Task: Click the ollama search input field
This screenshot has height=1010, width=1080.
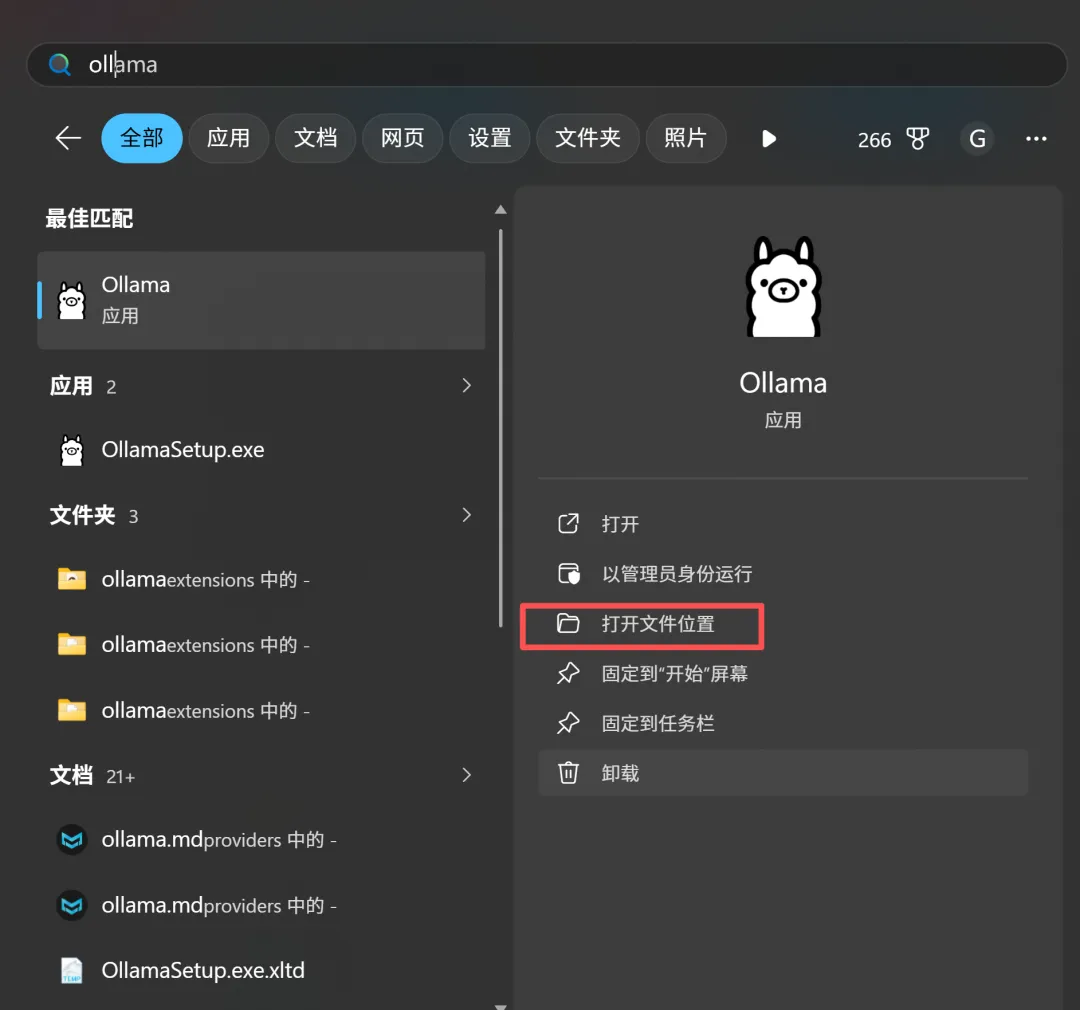Action: 547,65
